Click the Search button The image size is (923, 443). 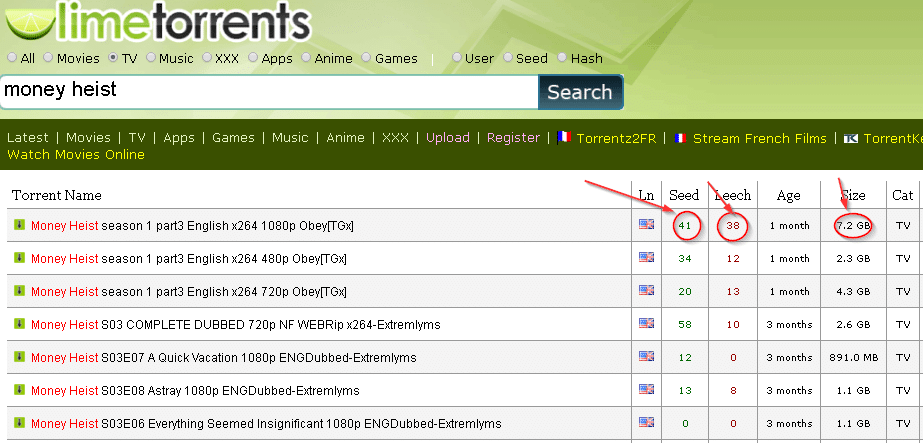(x=580, y=92)
